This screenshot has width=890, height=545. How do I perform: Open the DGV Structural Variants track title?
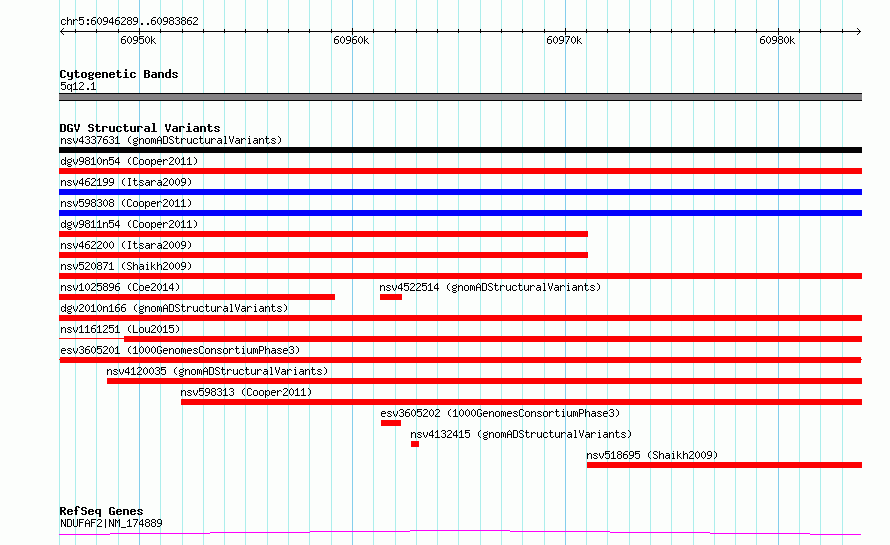140,128
